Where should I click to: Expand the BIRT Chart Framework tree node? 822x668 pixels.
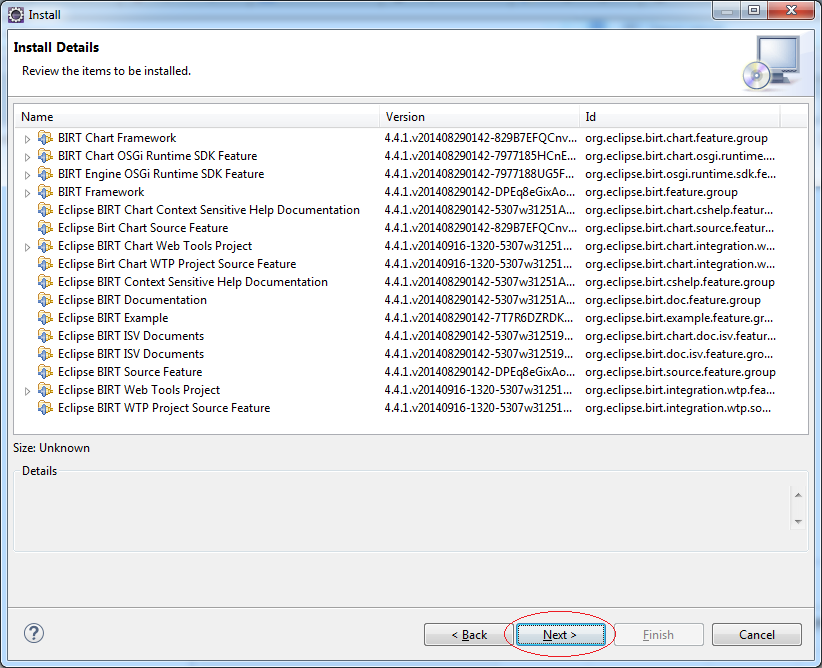27,139
